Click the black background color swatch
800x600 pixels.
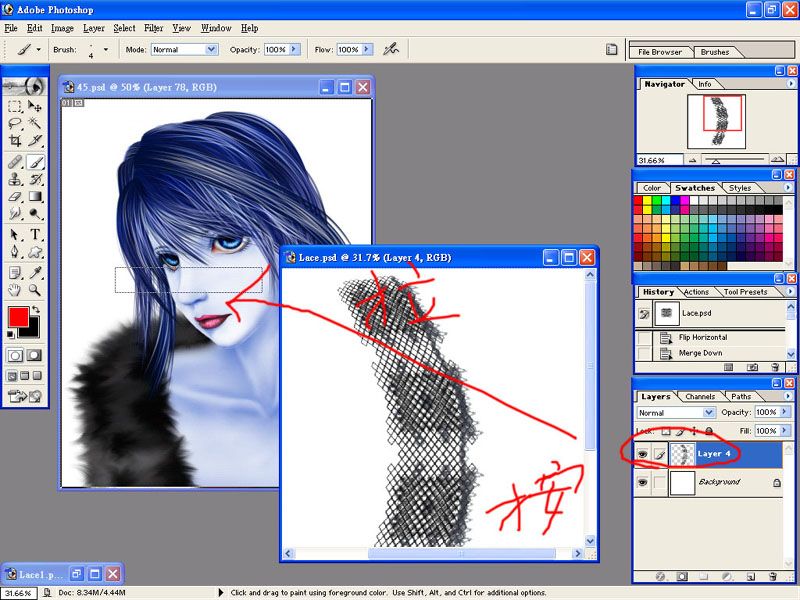(x=32, y=330)
